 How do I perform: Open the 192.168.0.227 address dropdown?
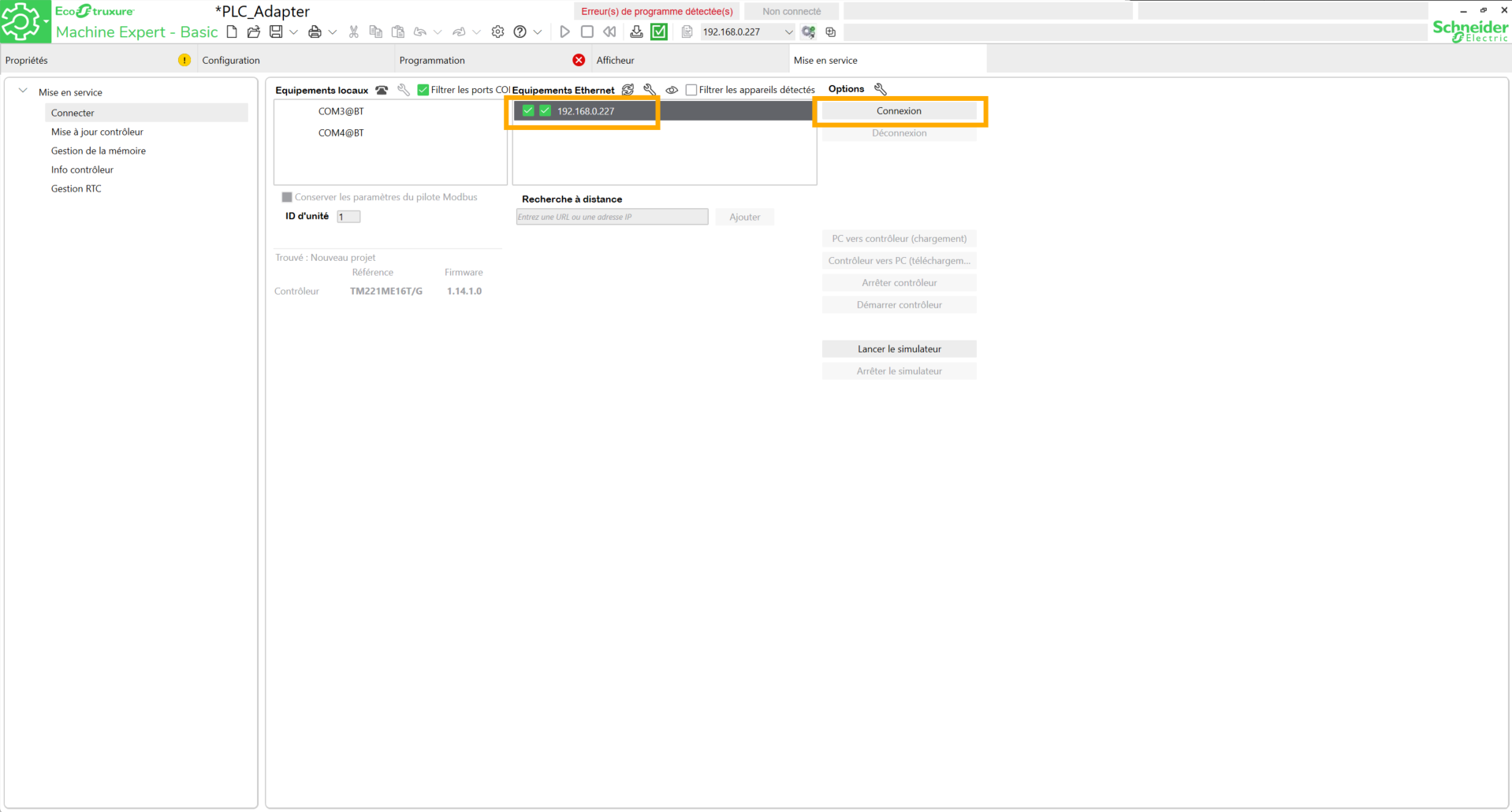788,32
